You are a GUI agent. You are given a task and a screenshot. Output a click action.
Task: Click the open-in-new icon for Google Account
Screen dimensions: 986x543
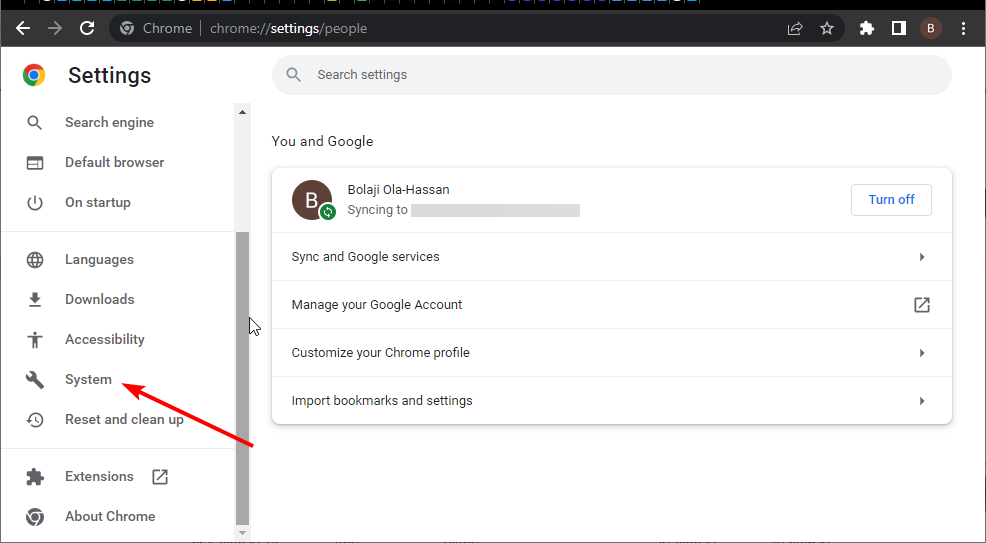pos(921,305)
